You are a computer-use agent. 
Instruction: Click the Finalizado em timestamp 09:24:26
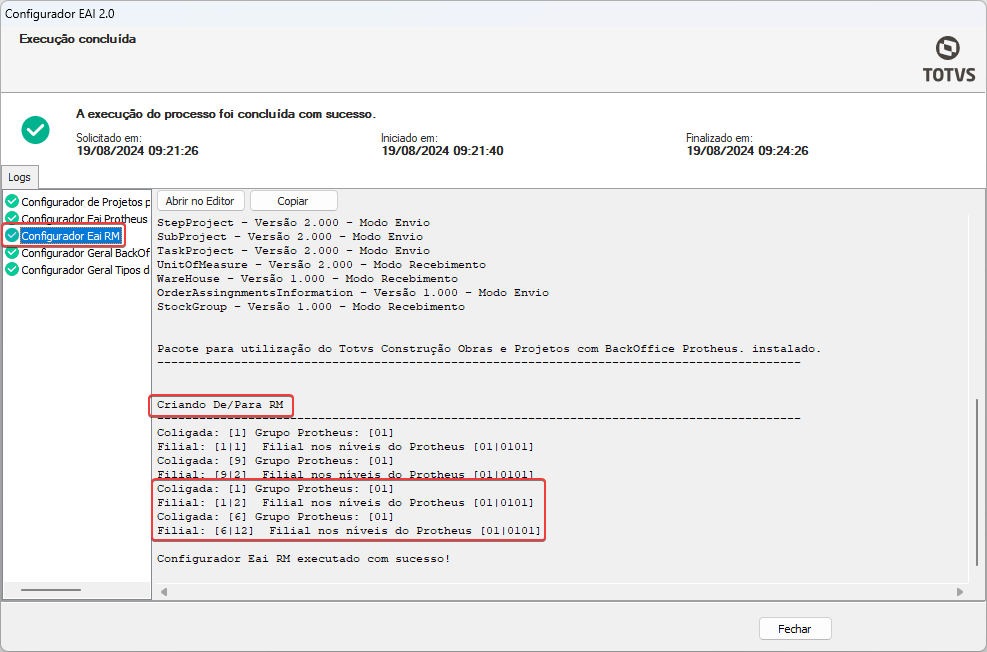click(x=747, y=151)
